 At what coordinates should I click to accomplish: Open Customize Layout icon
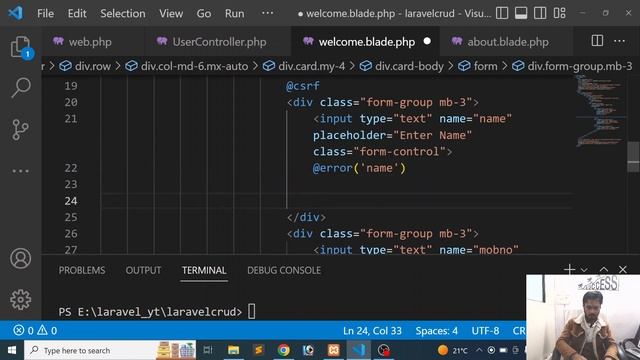tap(560, 13)
